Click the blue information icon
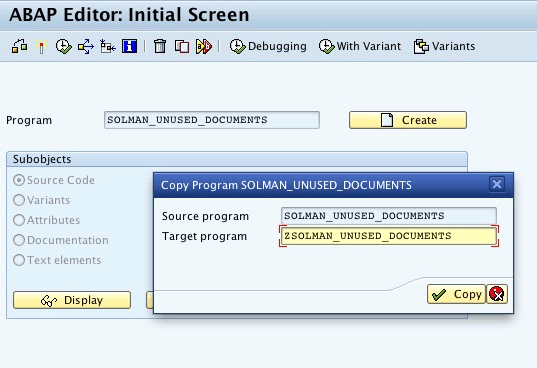The width and height of the screenshot is (537, 368). point(129,46)
